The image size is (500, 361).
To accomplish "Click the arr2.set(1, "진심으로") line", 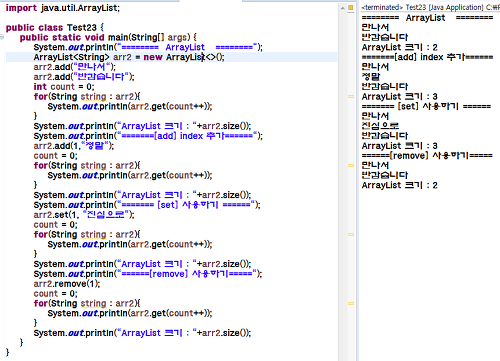I will point(84,215).
